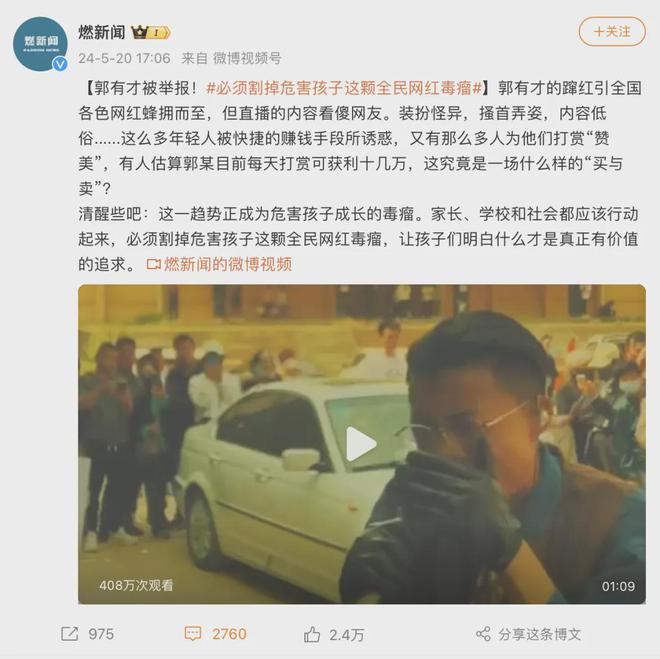Click the post timestamp 24-5-20 17:06

coord(124,58)
